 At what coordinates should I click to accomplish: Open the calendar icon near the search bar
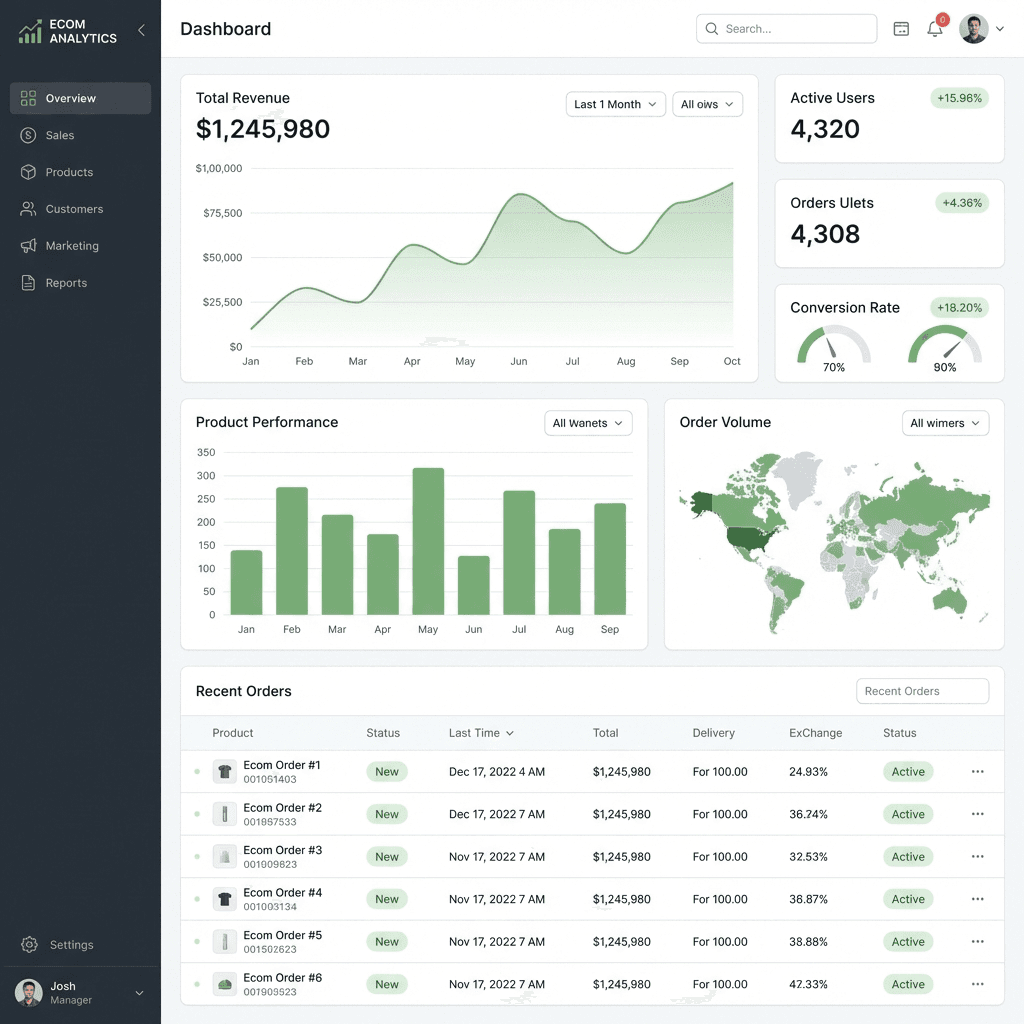(x=901, y=29)
